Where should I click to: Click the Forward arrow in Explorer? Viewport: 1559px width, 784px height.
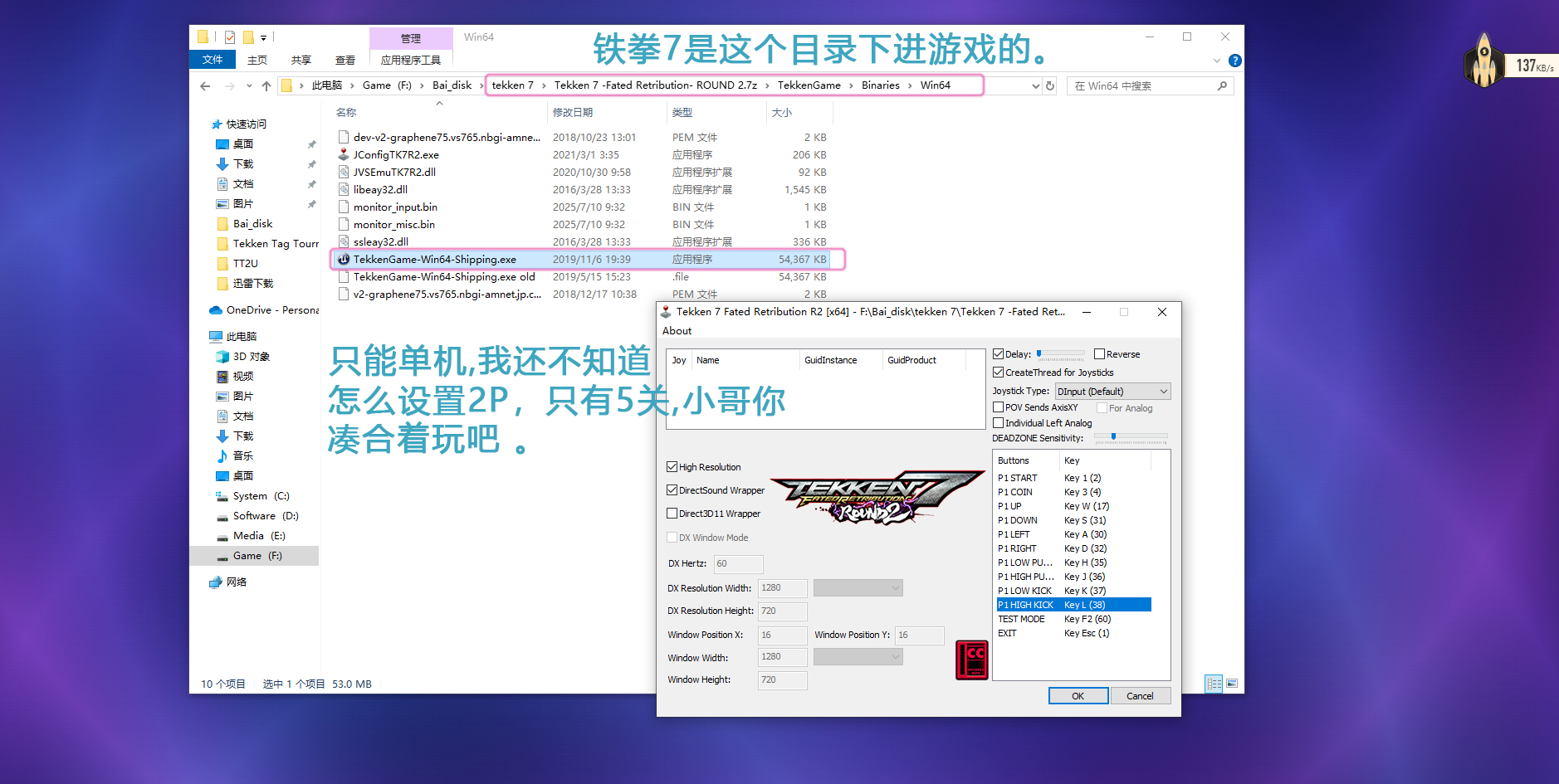tap(229, 85)
